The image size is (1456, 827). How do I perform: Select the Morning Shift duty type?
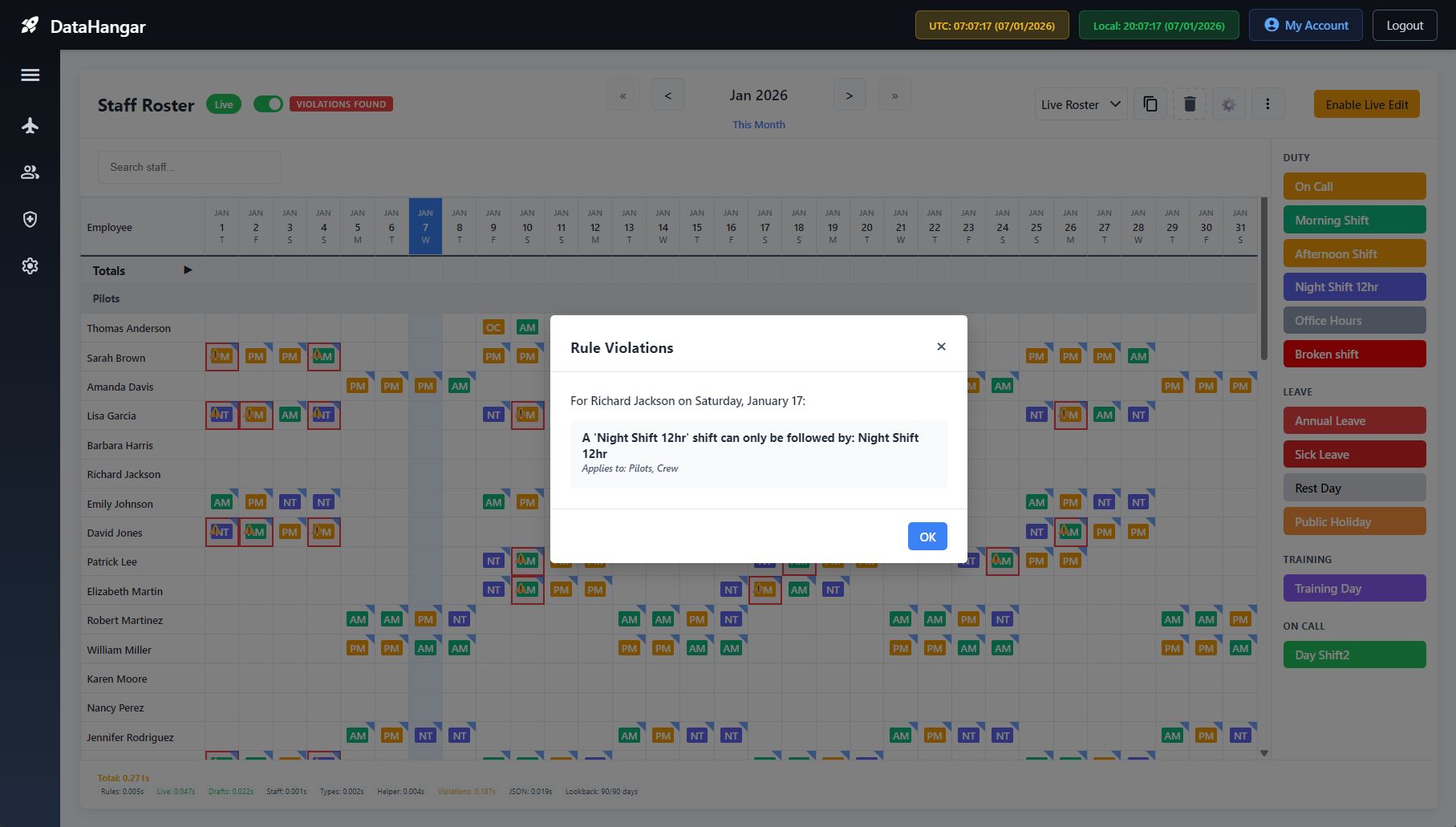coord(1354,220)
